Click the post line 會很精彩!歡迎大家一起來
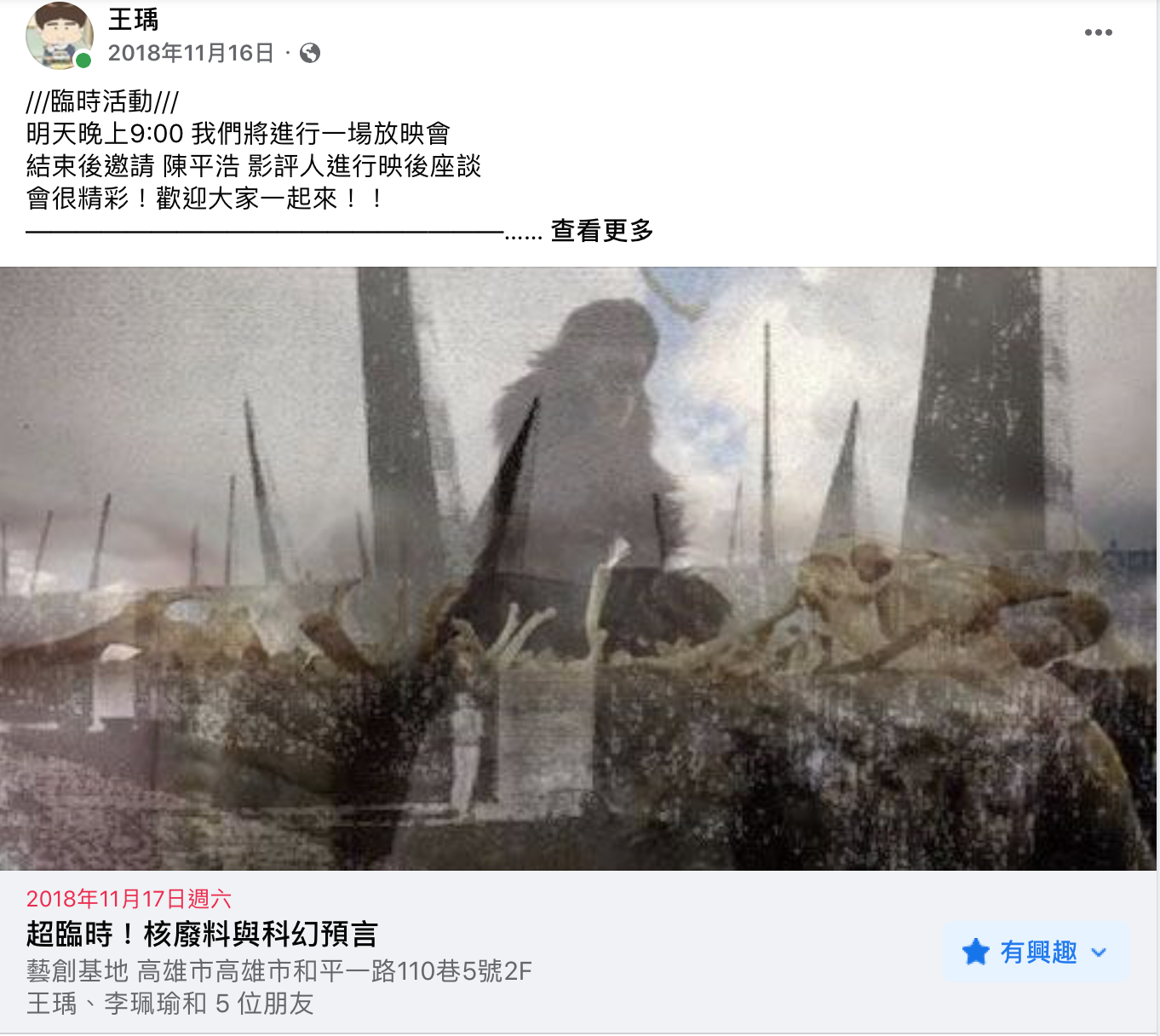This screenshot has width=1160, height=1036. 206,199
